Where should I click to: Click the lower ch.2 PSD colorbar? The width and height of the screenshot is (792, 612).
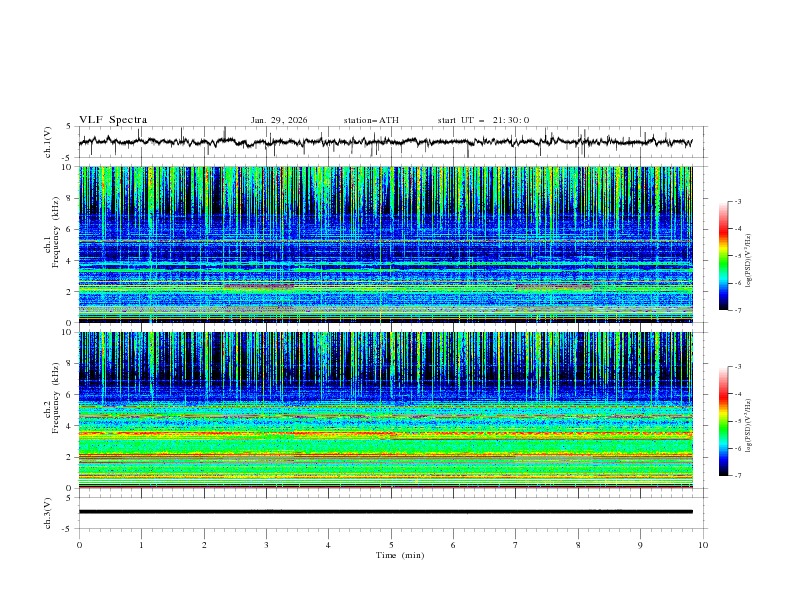(724, 421)
